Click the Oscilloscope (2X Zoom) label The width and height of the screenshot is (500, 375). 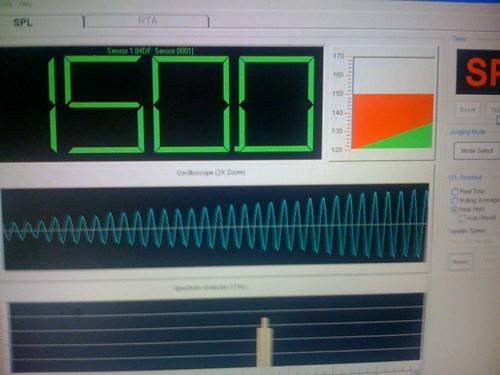(211, 172)
